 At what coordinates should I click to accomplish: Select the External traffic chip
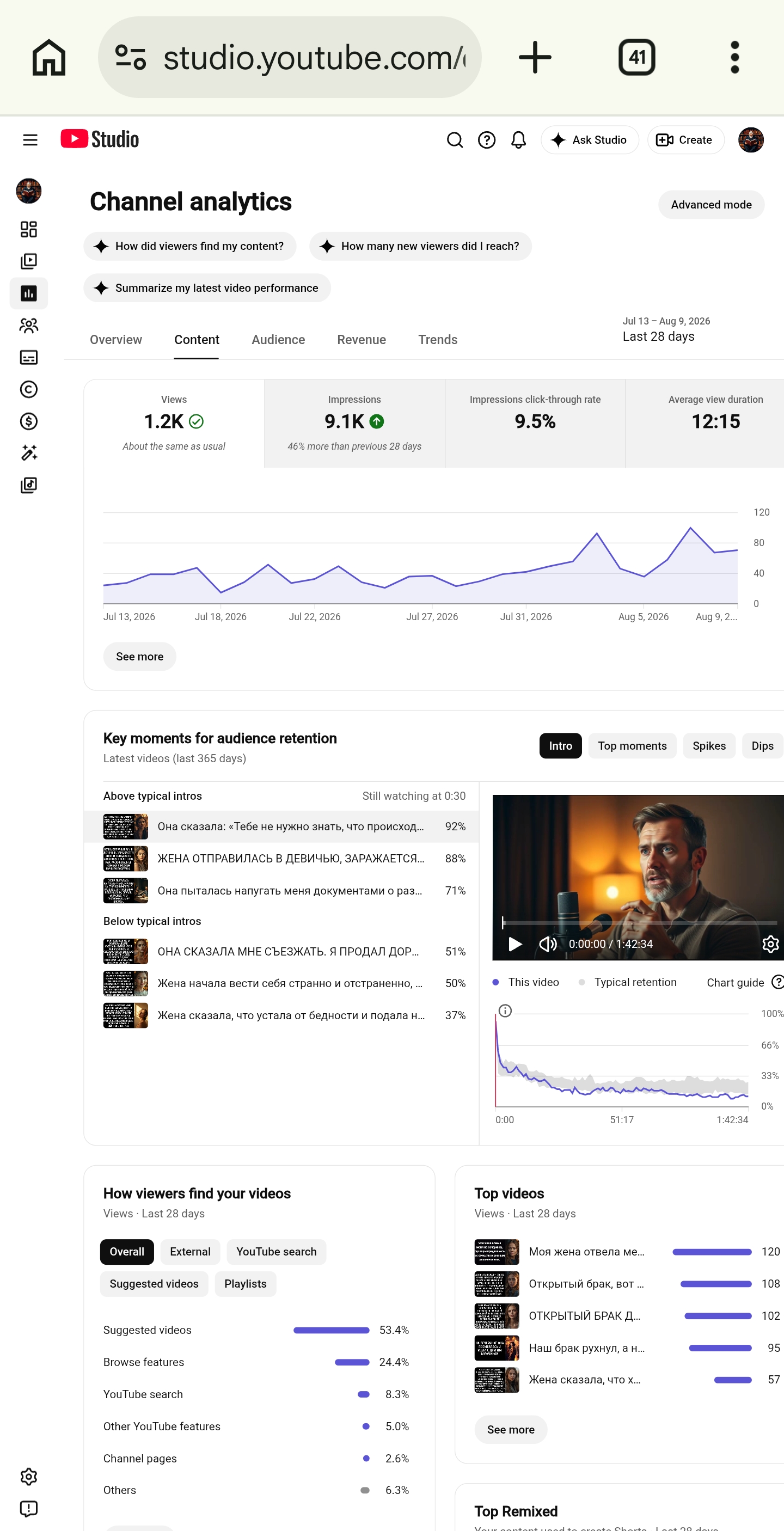pos(190,1252)
